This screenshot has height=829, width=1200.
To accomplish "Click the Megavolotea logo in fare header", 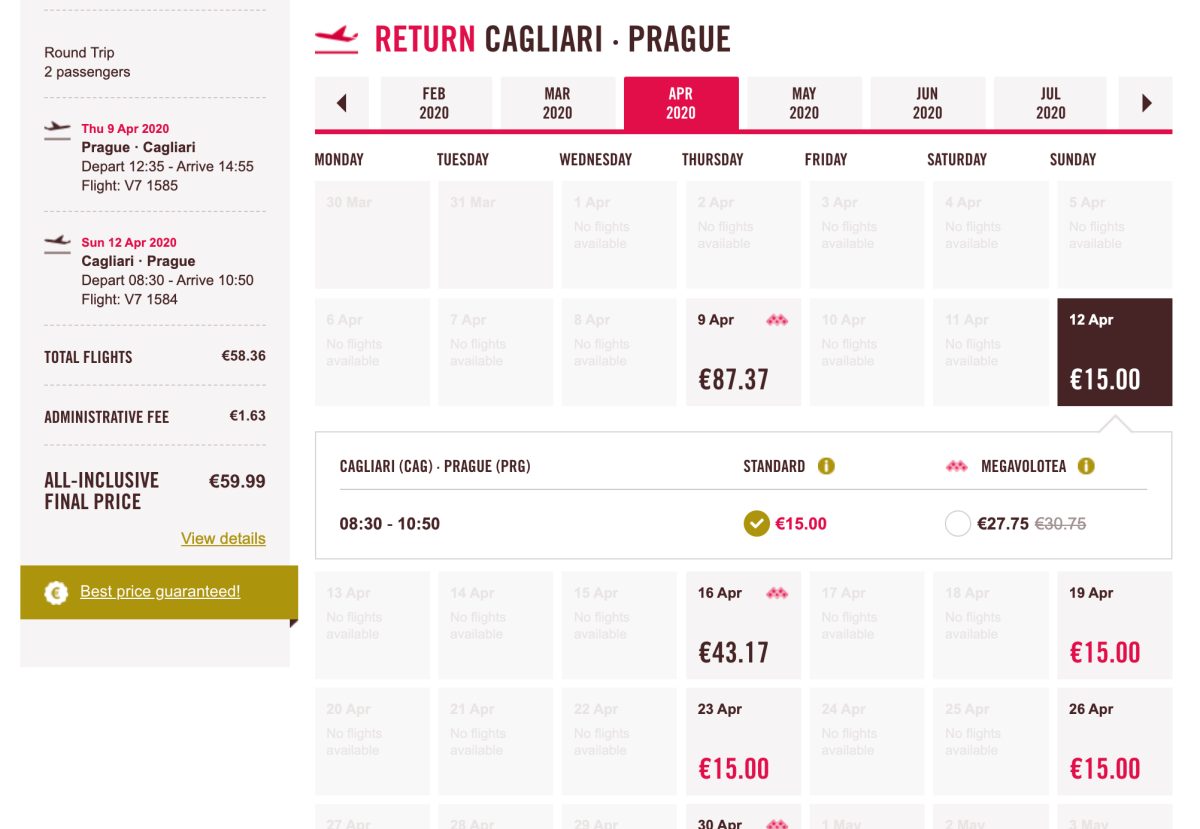I will (x=957, y=466).
